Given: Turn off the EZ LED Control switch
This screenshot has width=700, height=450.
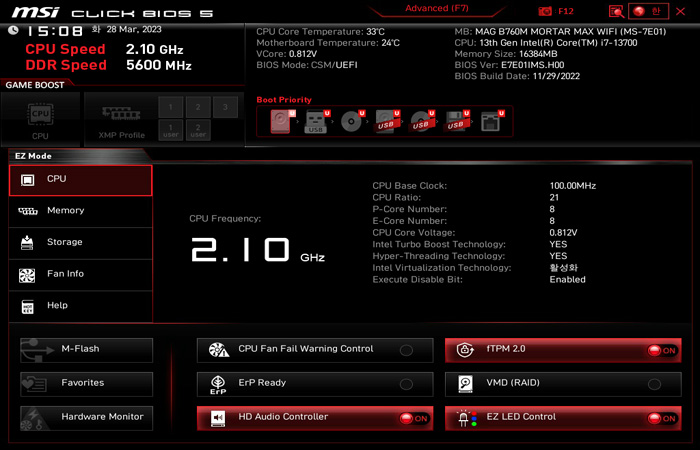Looking at the screenshot, I should 662,418.
